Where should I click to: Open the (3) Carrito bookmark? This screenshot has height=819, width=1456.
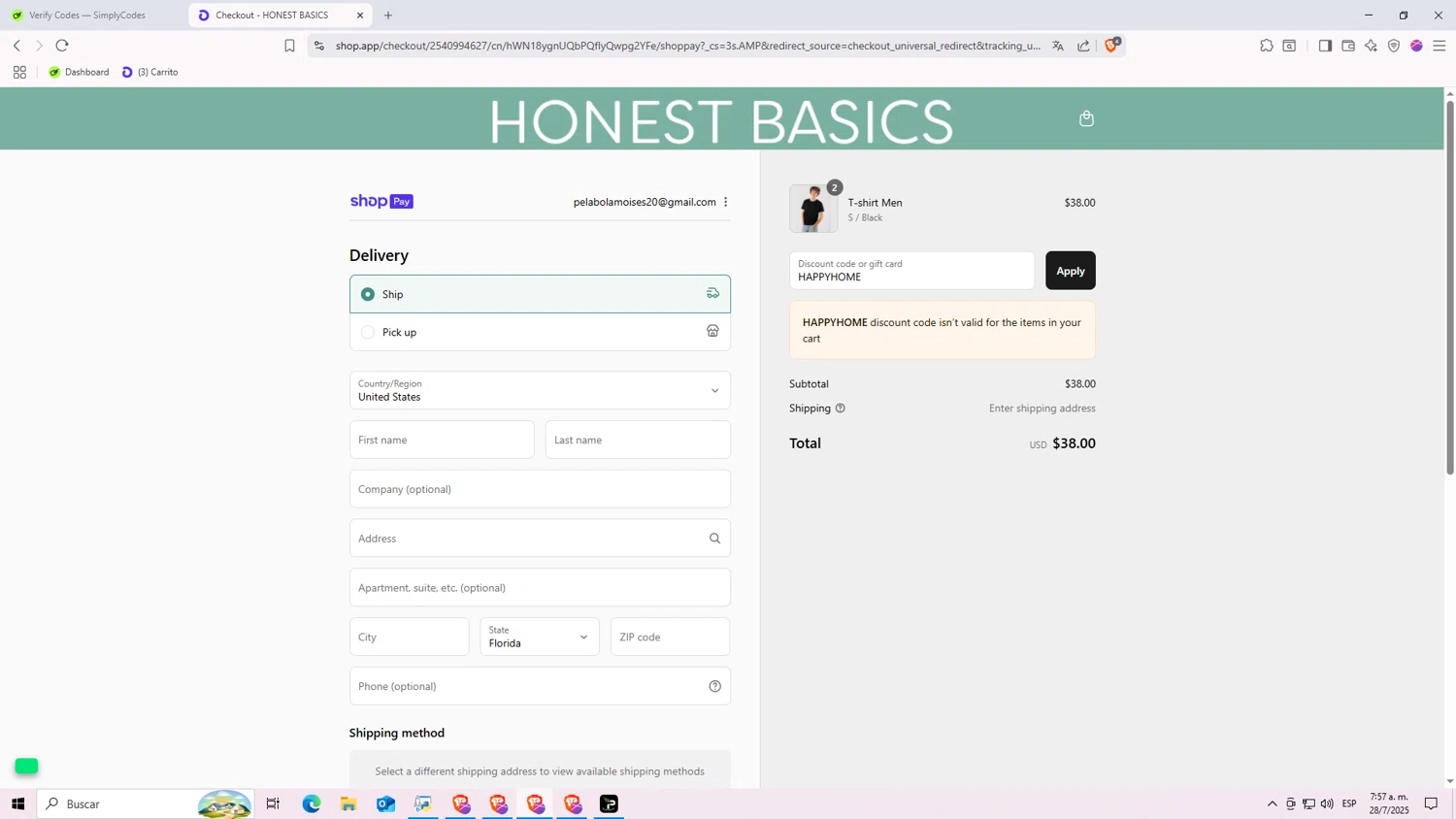[150, 72]
